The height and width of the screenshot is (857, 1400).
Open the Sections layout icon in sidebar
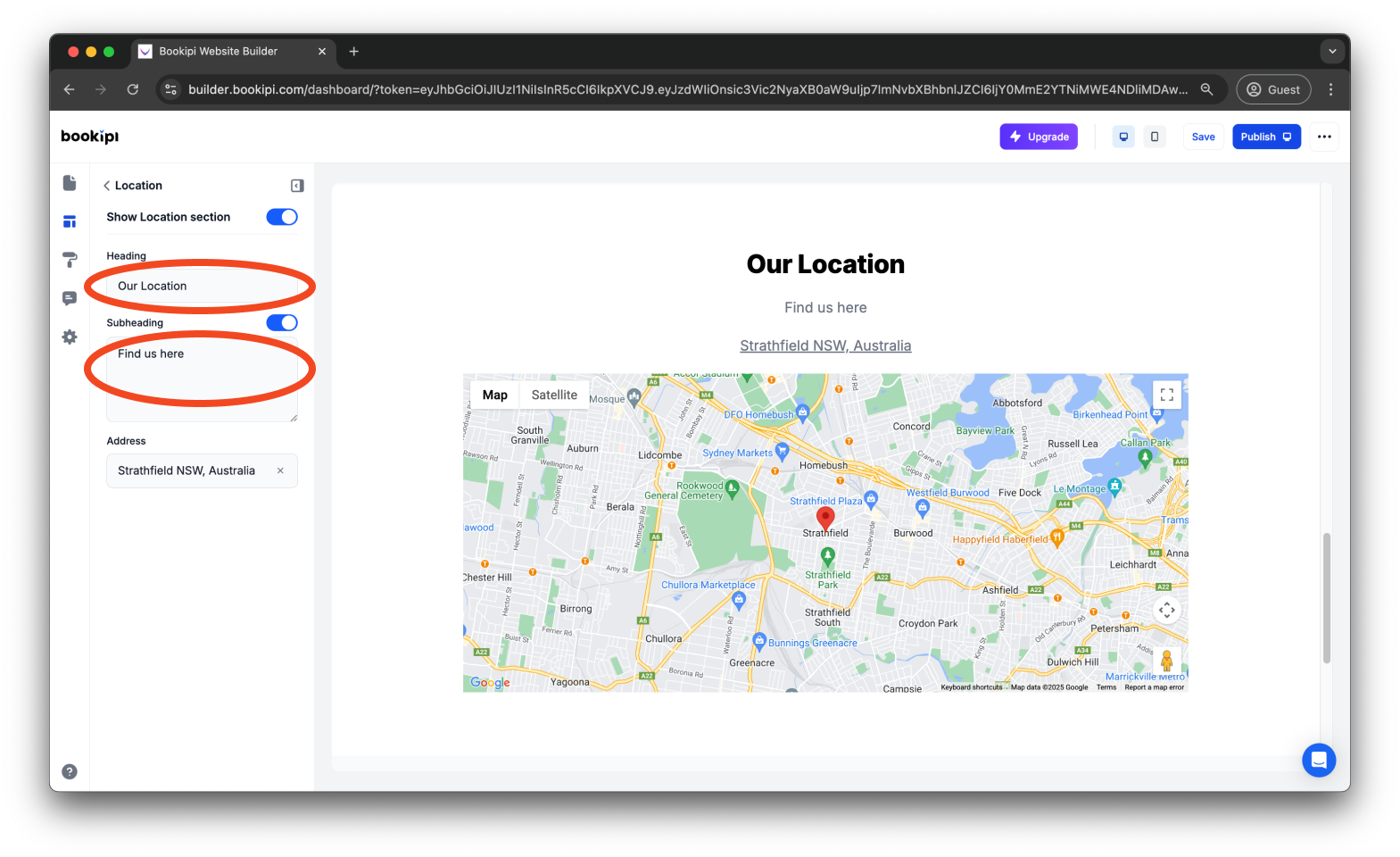point(70,221)
